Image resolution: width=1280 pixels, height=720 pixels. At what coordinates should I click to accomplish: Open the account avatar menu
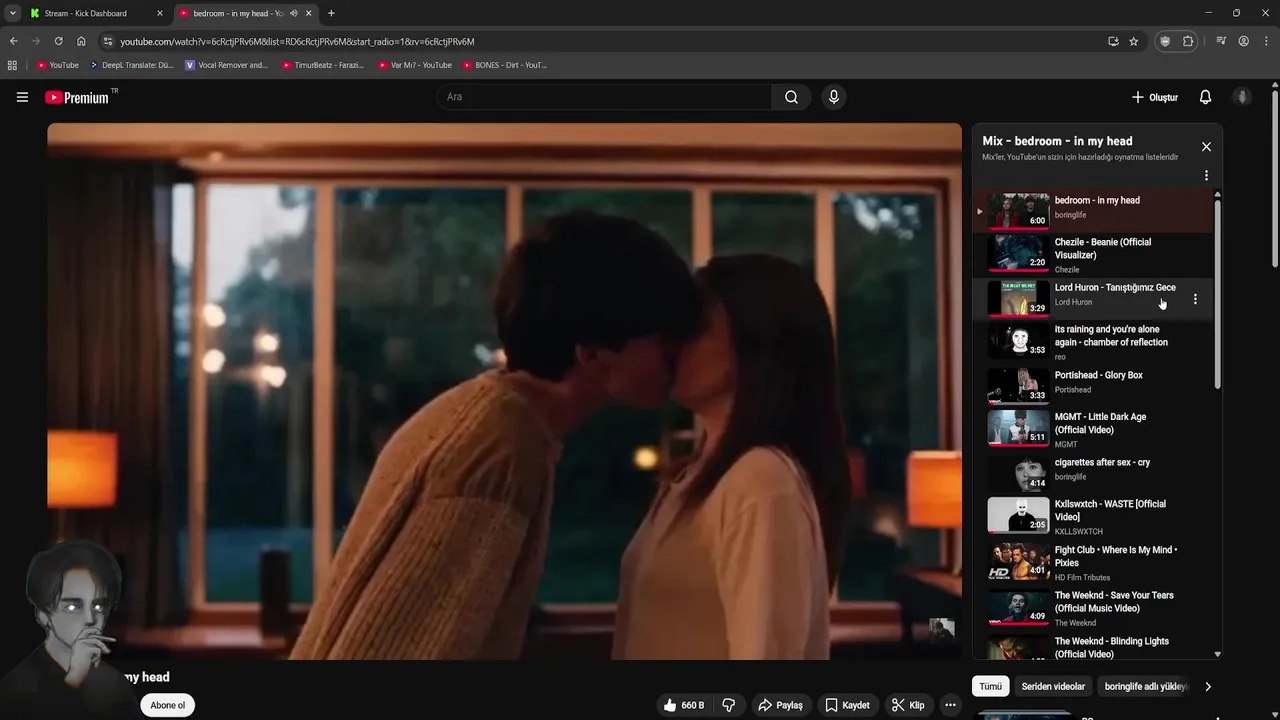point(1242,97)
